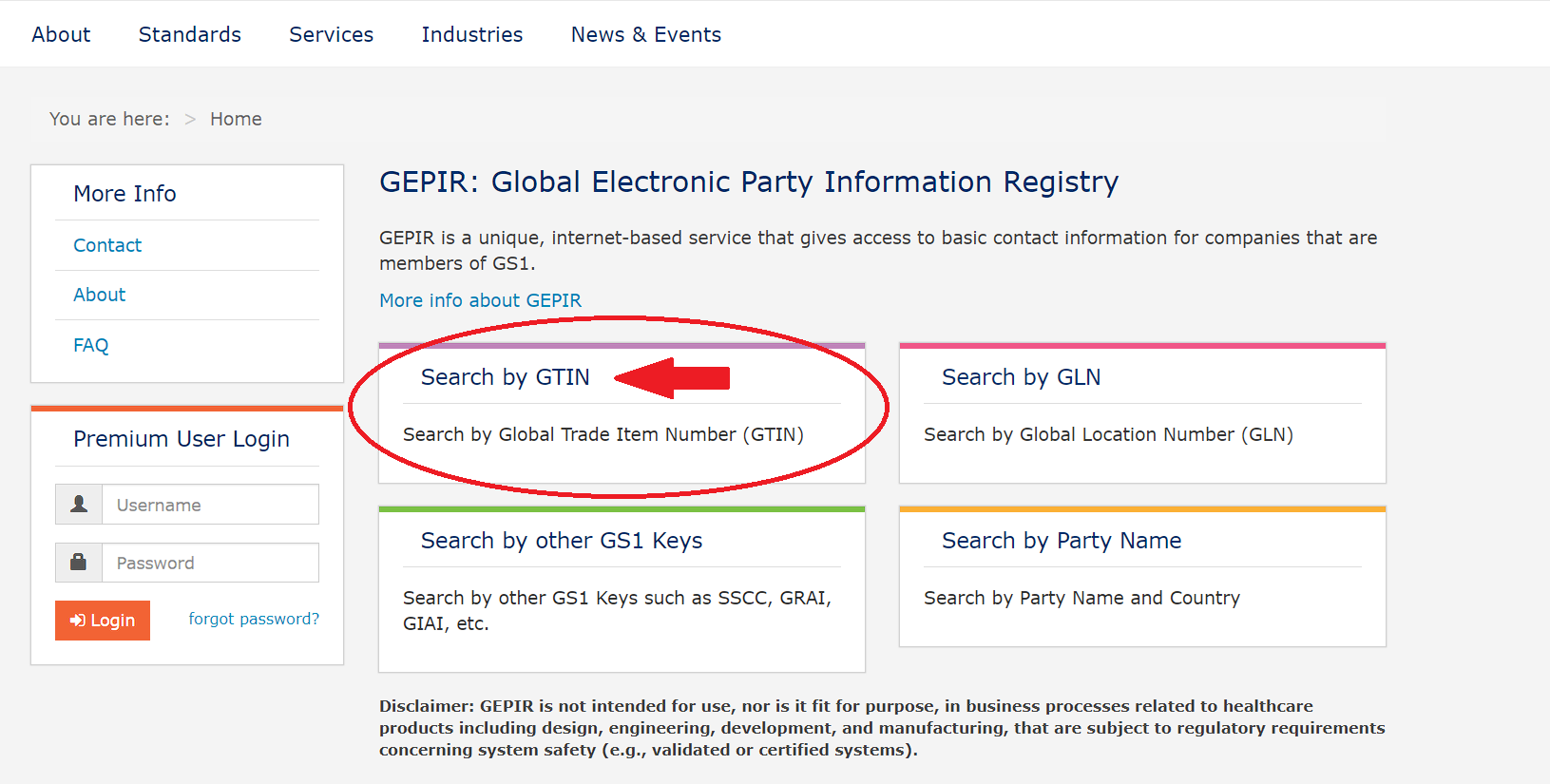Screen dimensions: 1550x784
Task: Choose Search by GLN card
Action: click(x=1022, y=377)
